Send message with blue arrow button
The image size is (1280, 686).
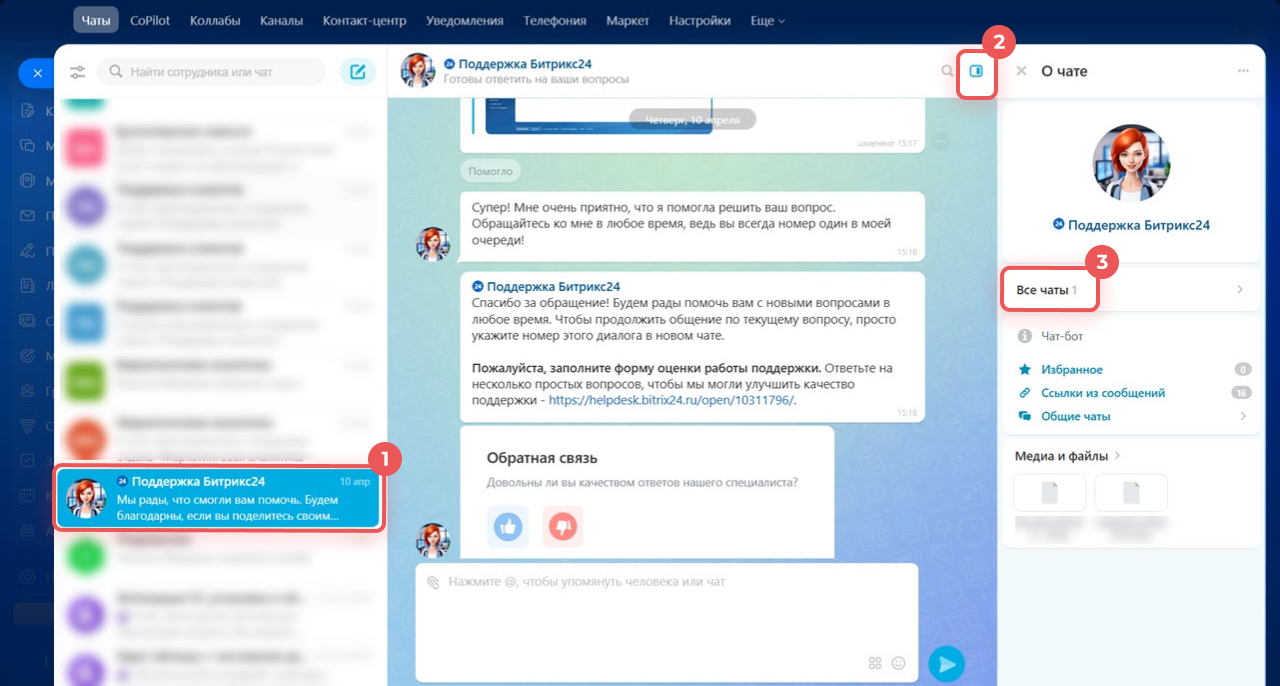point(946,663)
